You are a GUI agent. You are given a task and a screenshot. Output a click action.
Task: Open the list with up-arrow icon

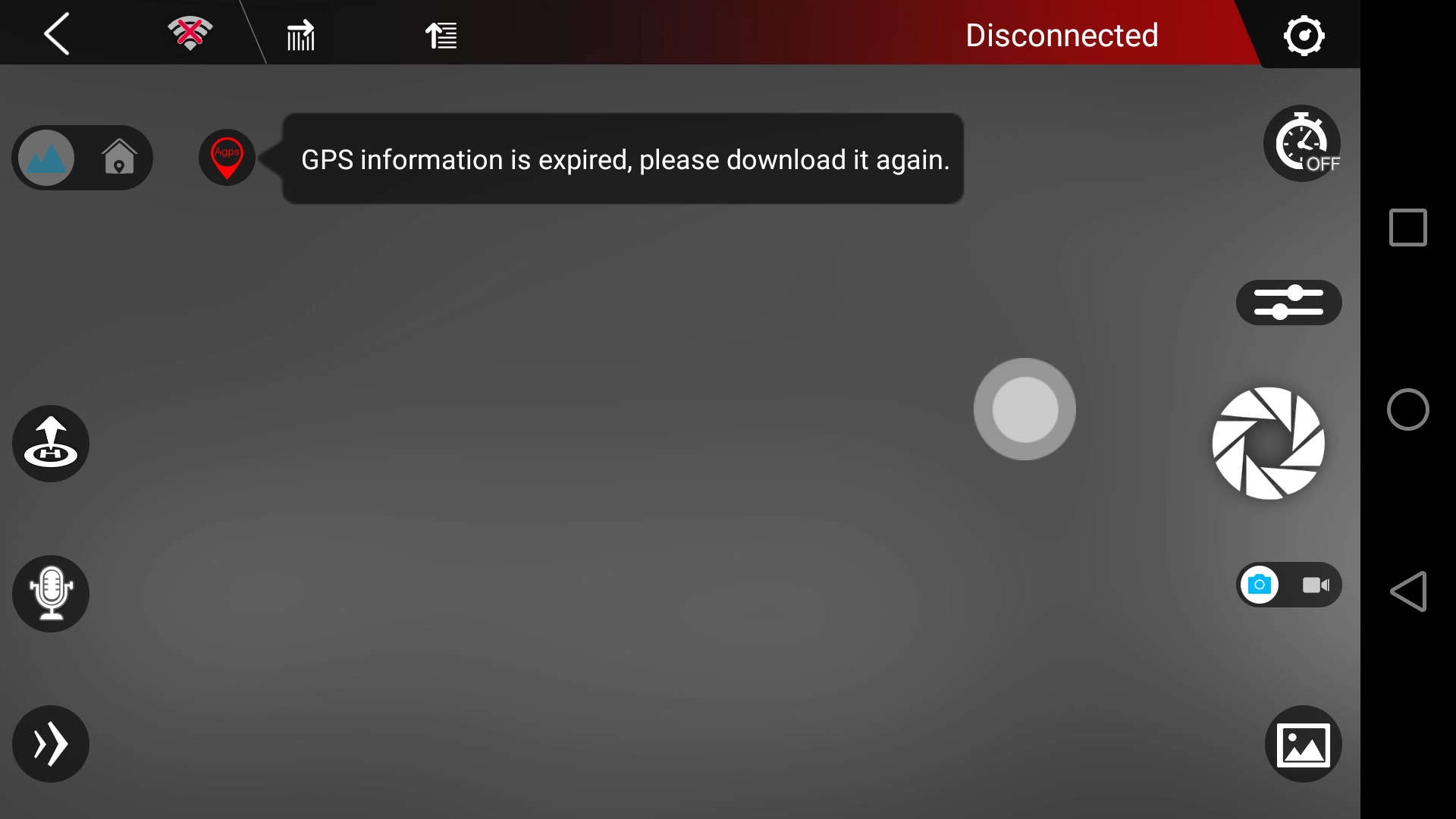pyautogui.click(x=441, y=35)
